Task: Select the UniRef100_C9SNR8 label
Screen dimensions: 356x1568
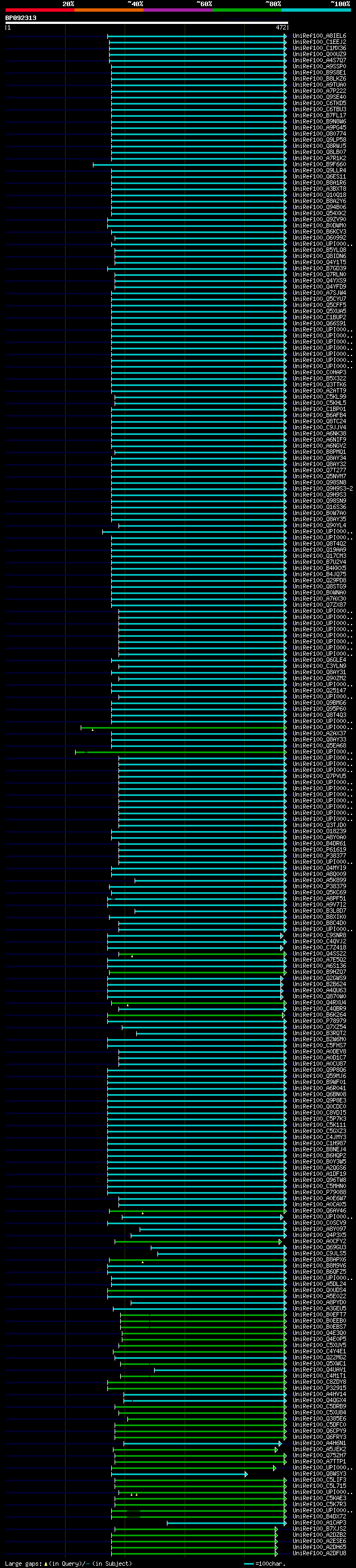Action: 319,936
